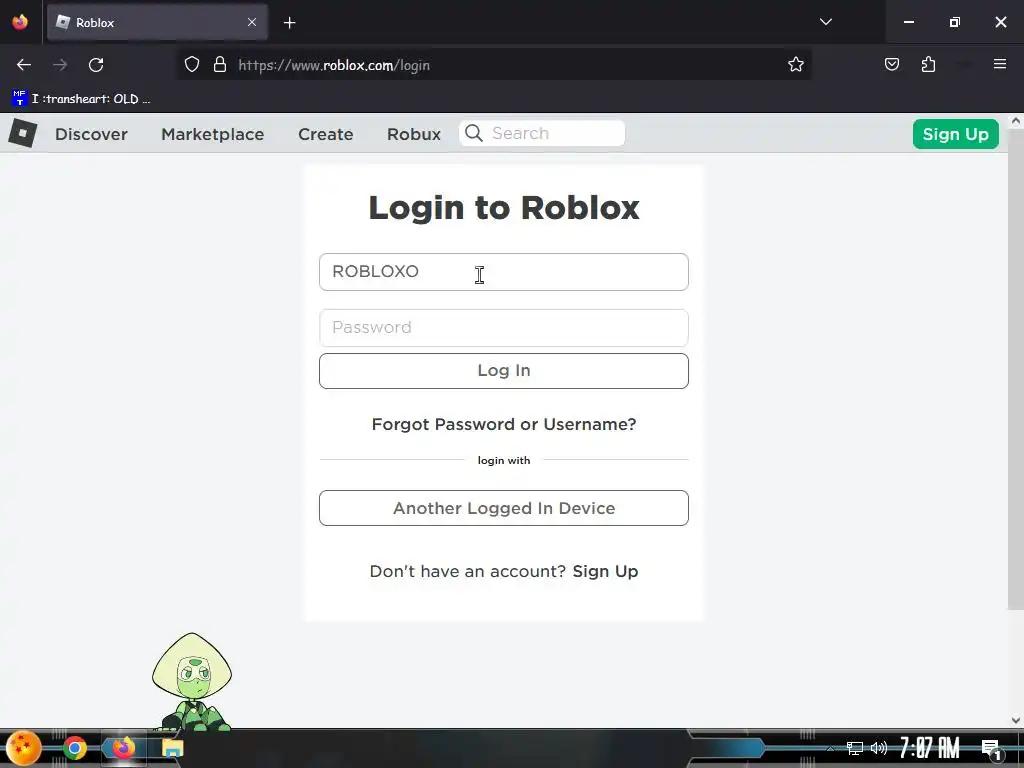Click the Password field
This screenshot has width=1024, height=768.
click(504, 328)
